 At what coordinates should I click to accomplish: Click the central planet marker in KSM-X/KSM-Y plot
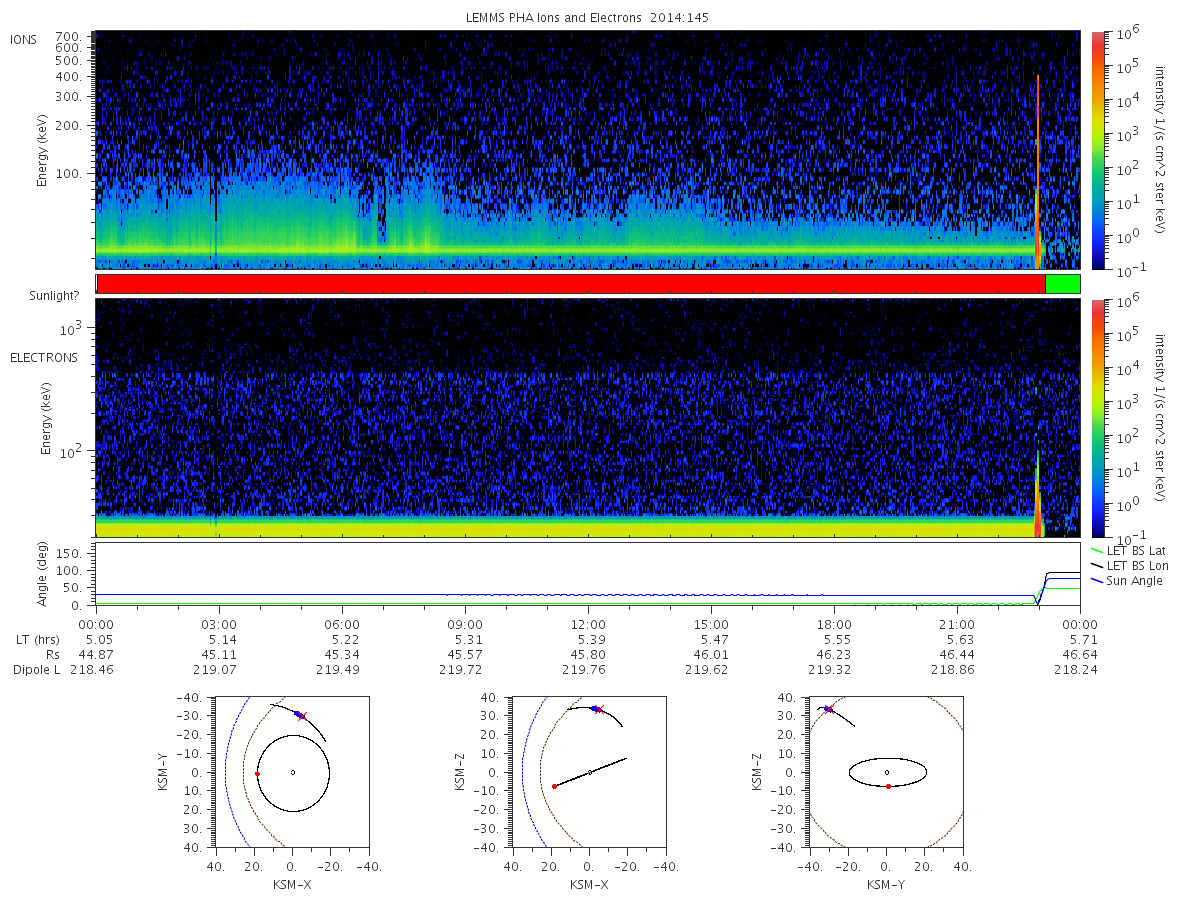coord(293,772)
